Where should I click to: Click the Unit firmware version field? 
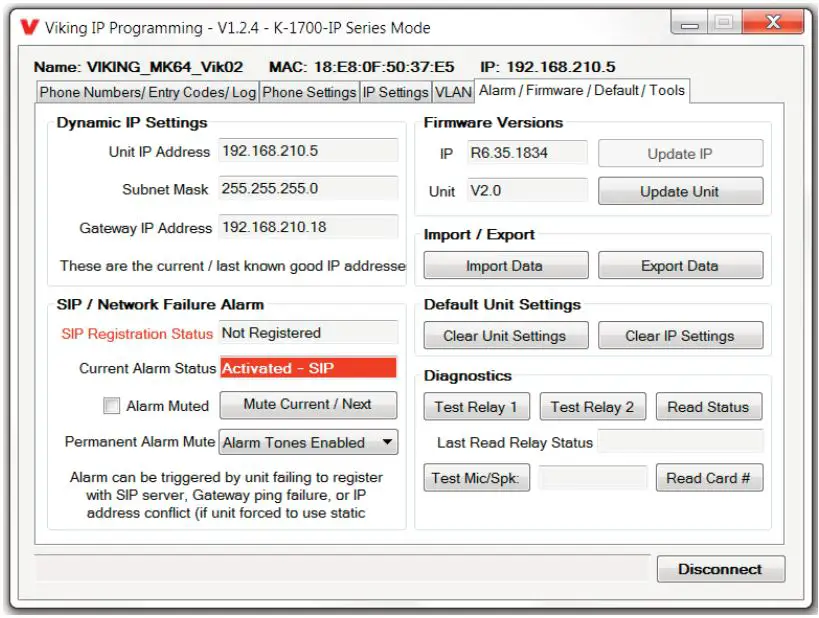coord(527,190)
